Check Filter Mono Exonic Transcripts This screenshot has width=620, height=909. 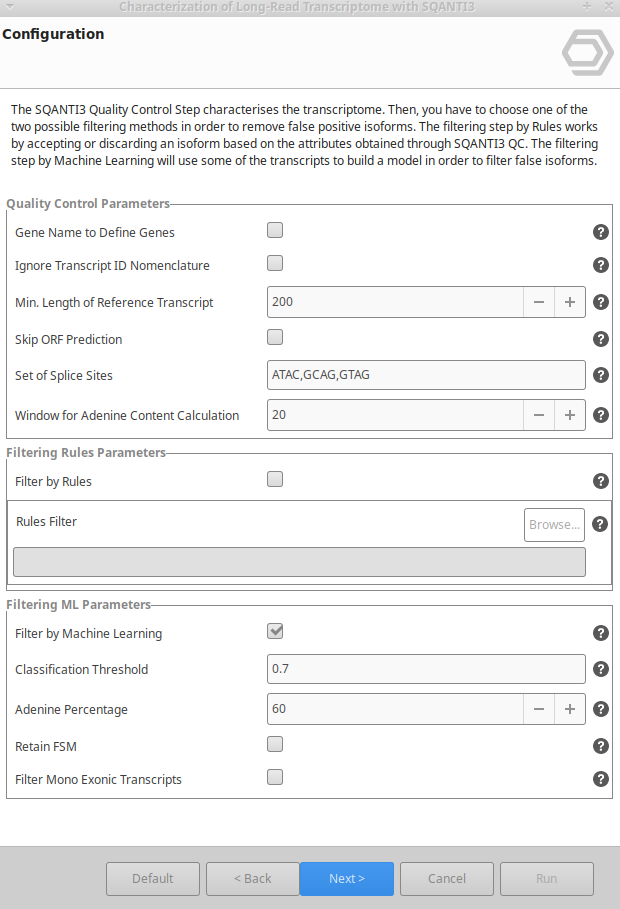pyautogui.click(x=275, y=777)
